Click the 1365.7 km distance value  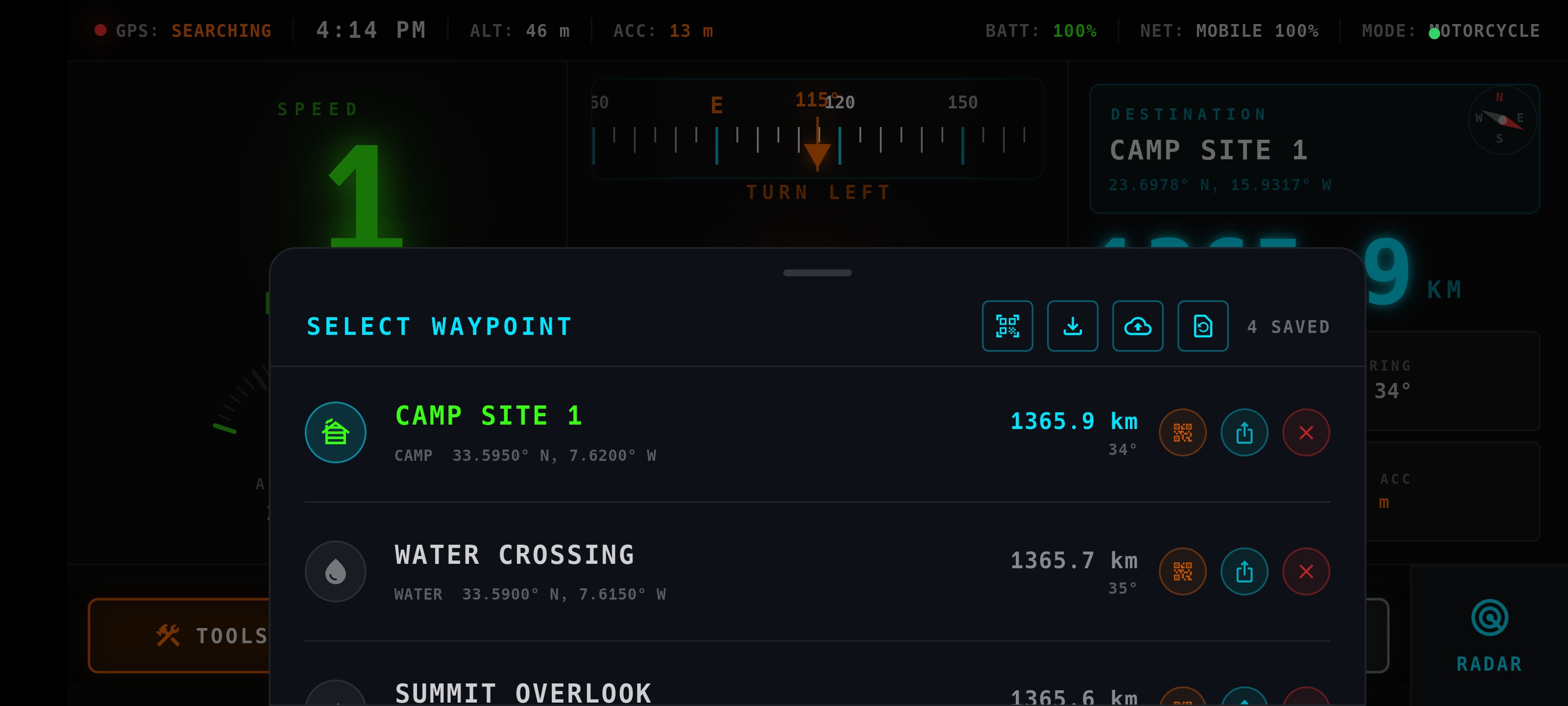(1074, 560)
